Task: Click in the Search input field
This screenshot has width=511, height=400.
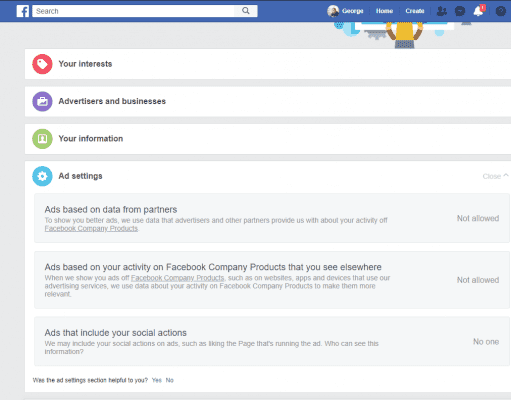Action: (133, 11)
